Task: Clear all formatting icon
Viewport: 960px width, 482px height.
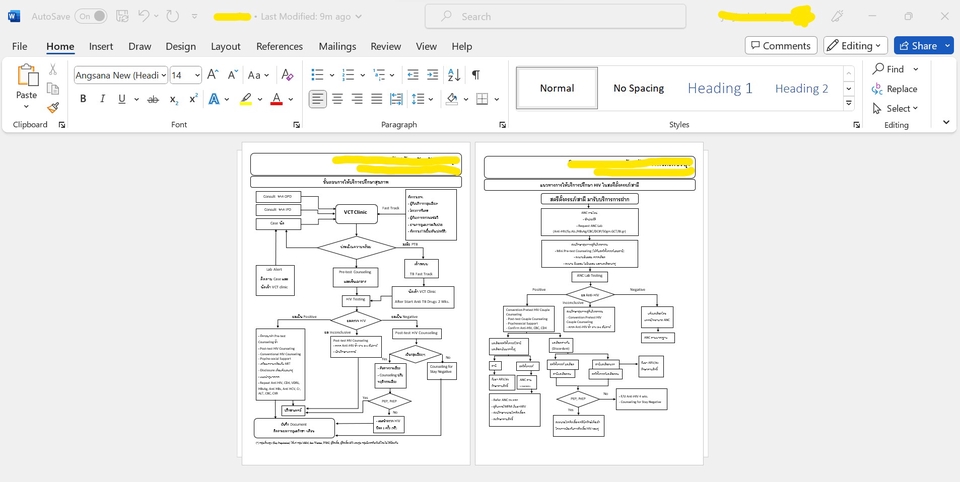Action: pyautogui.click(x=287, y=75)
